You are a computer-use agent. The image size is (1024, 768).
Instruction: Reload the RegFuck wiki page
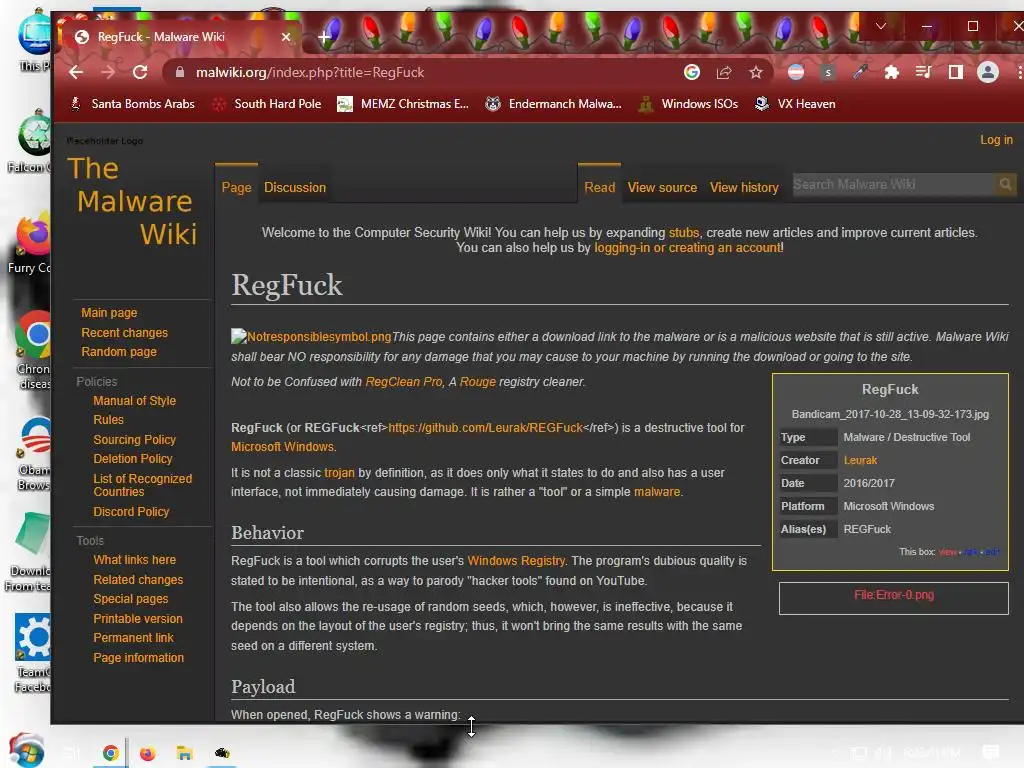(x=140, y=72)
